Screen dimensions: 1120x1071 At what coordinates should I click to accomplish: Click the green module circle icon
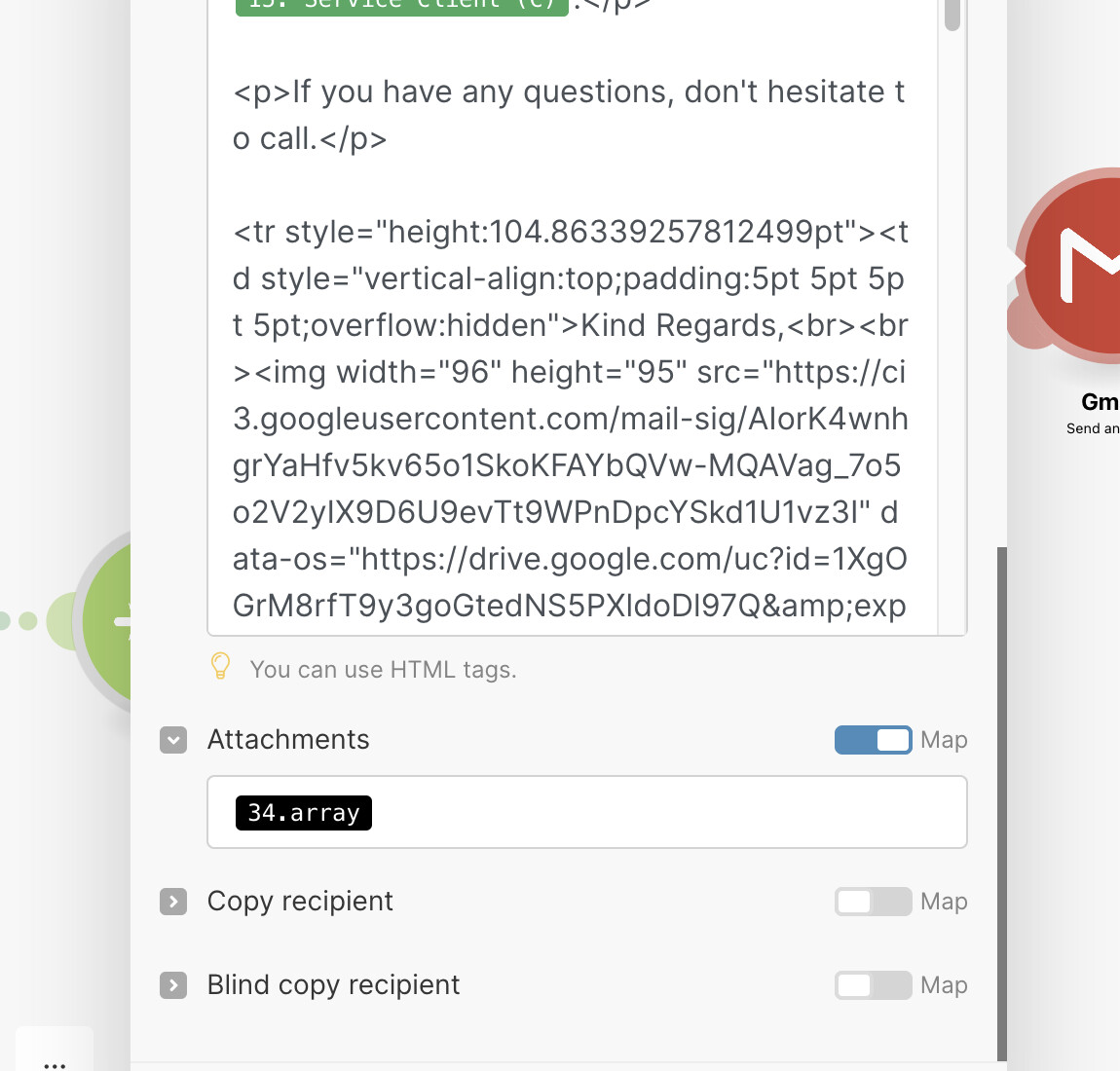coord(107,622)
